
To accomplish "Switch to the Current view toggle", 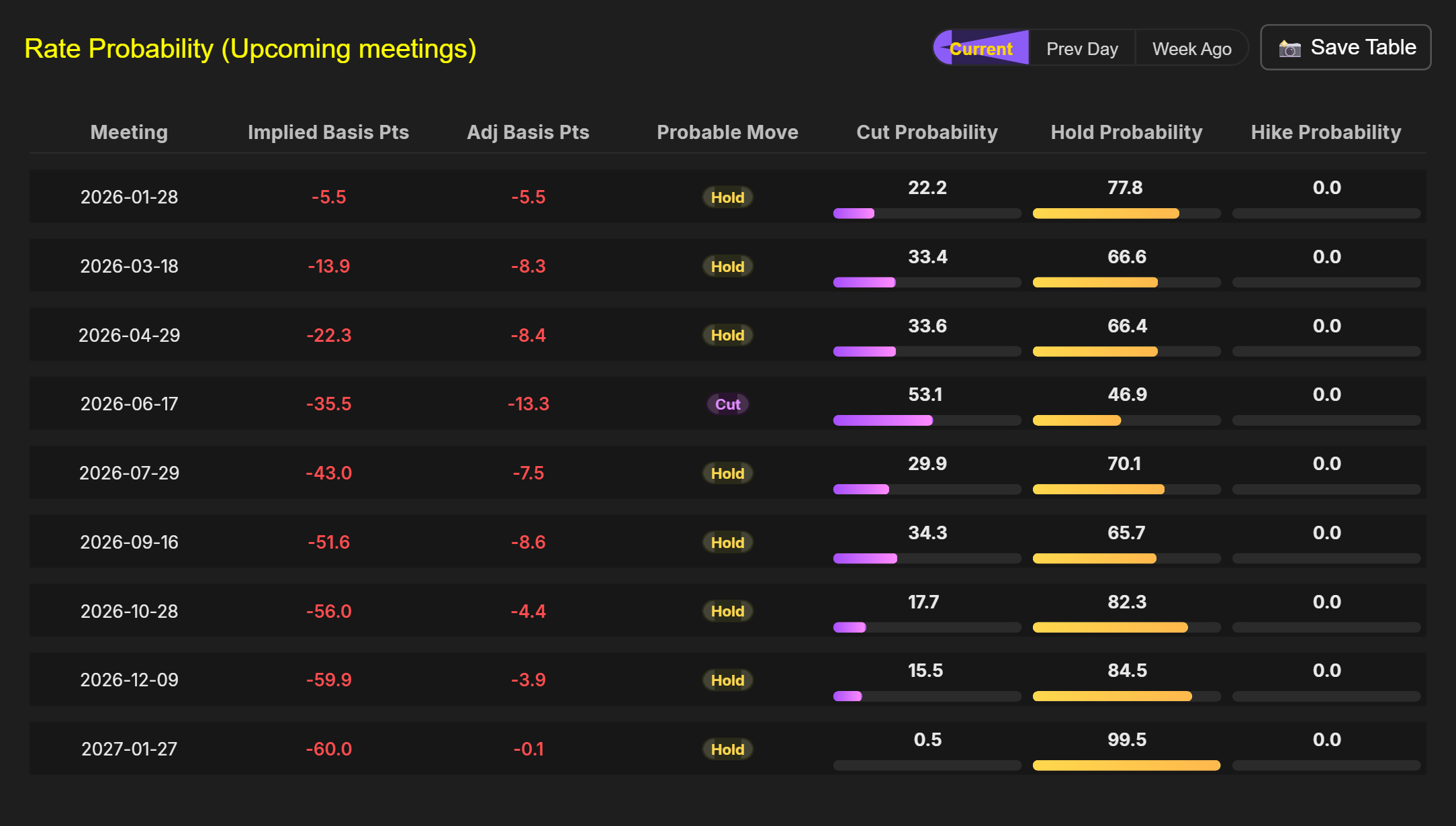I will coord(981,49).
